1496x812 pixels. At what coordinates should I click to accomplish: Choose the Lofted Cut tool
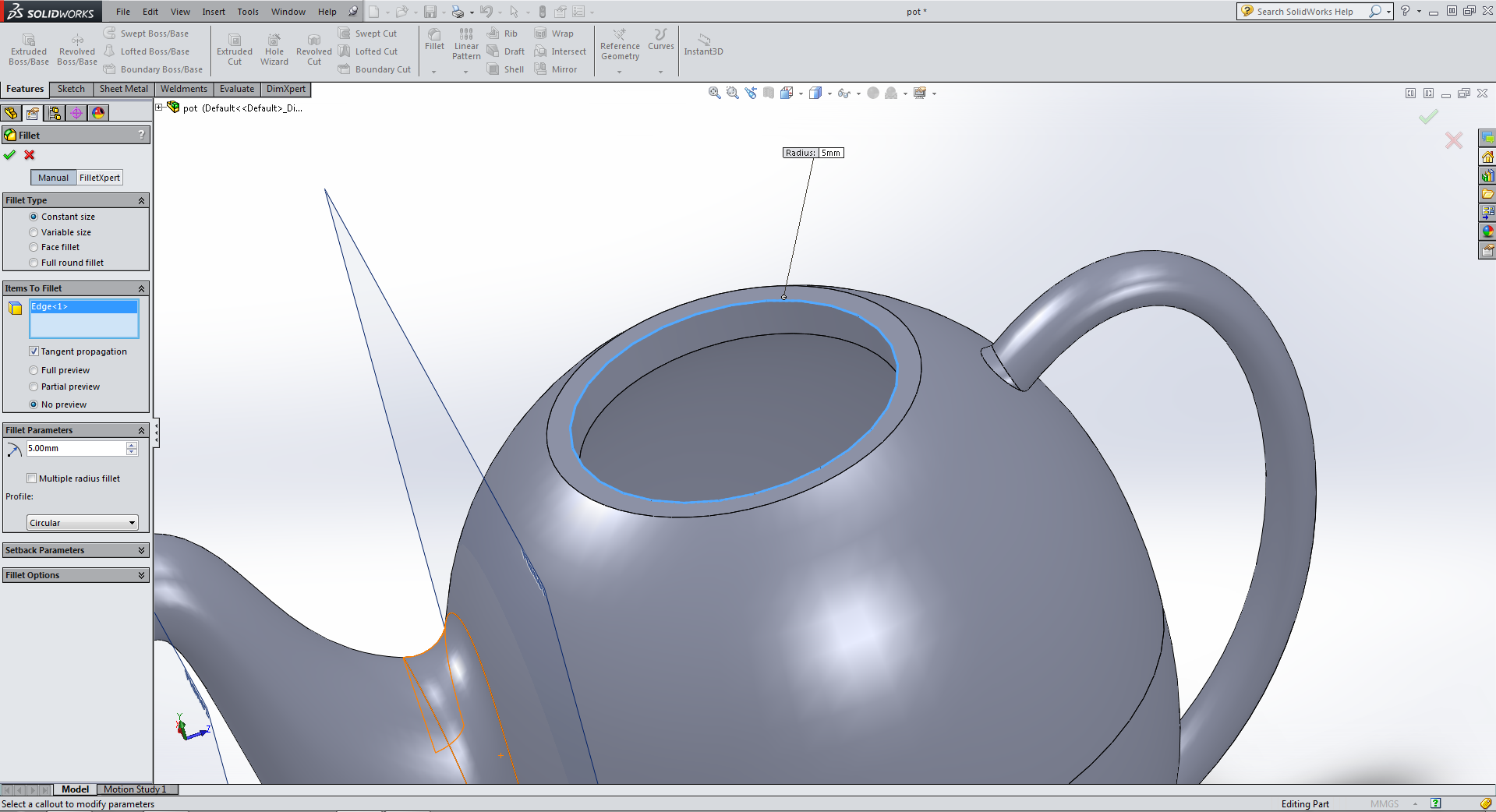pos(368,51)
